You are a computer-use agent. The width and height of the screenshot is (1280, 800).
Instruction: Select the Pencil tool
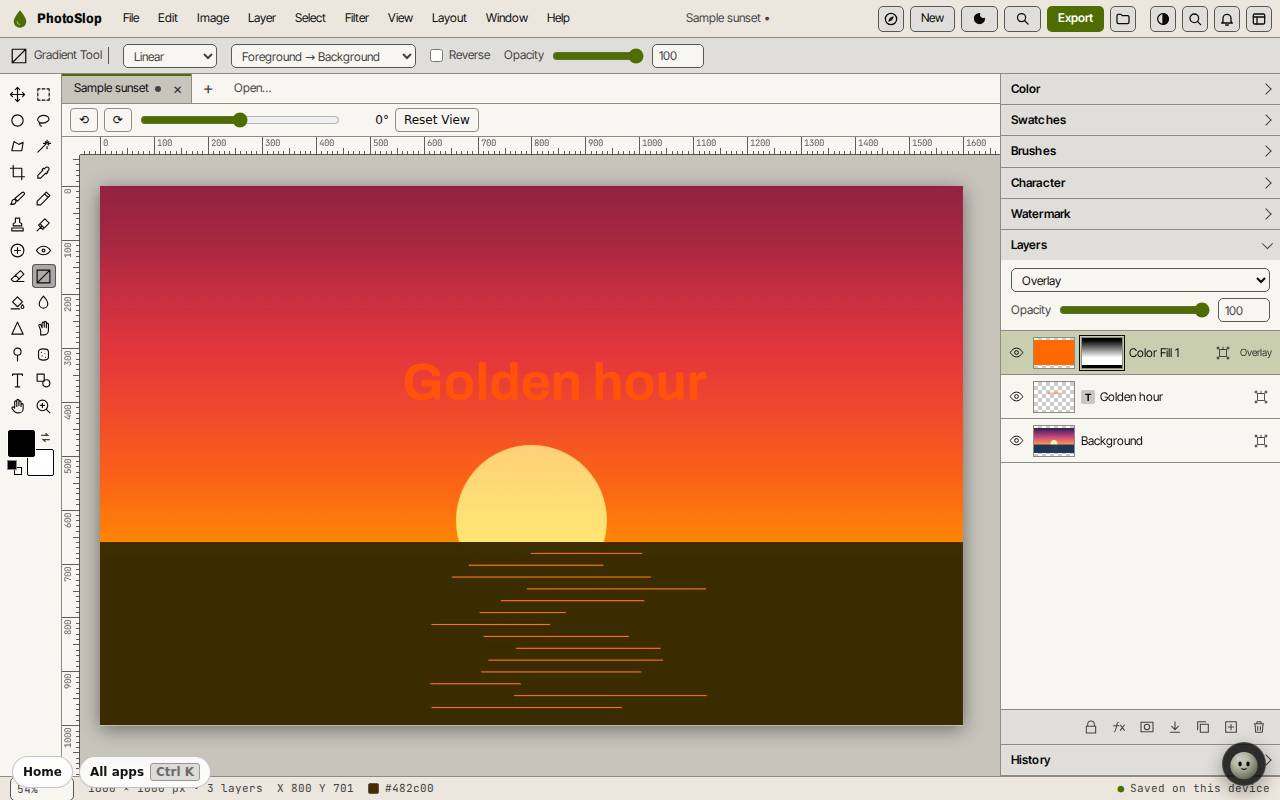click(x=43, y=198)
